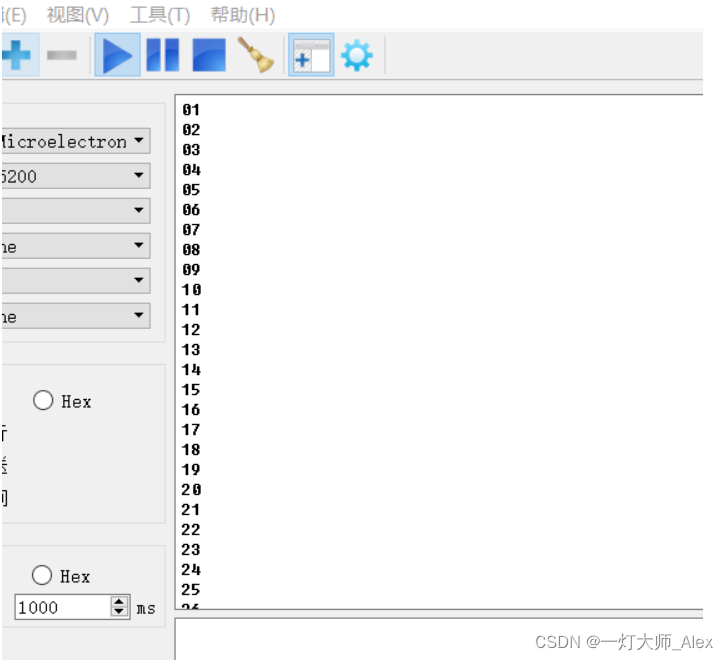Click line 20 in the receive area
Viewport: 728px width, 660px height.
click(x=191, y=490)
